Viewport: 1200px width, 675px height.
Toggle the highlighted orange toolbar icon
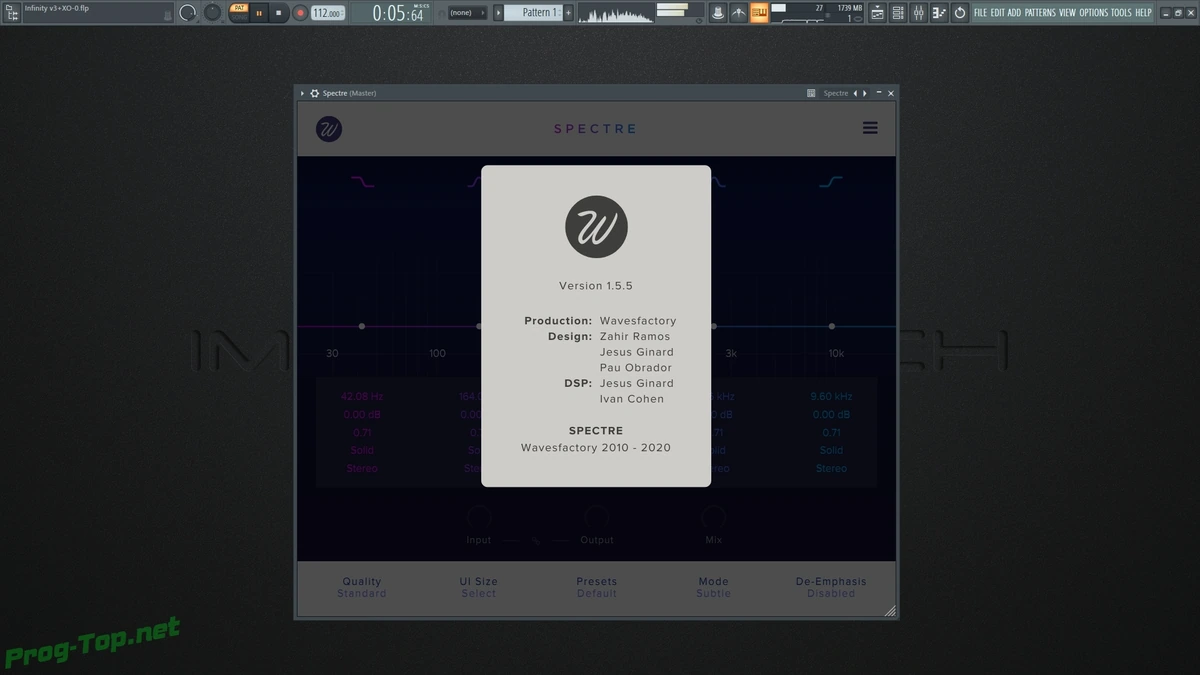[x=759, y=13]
